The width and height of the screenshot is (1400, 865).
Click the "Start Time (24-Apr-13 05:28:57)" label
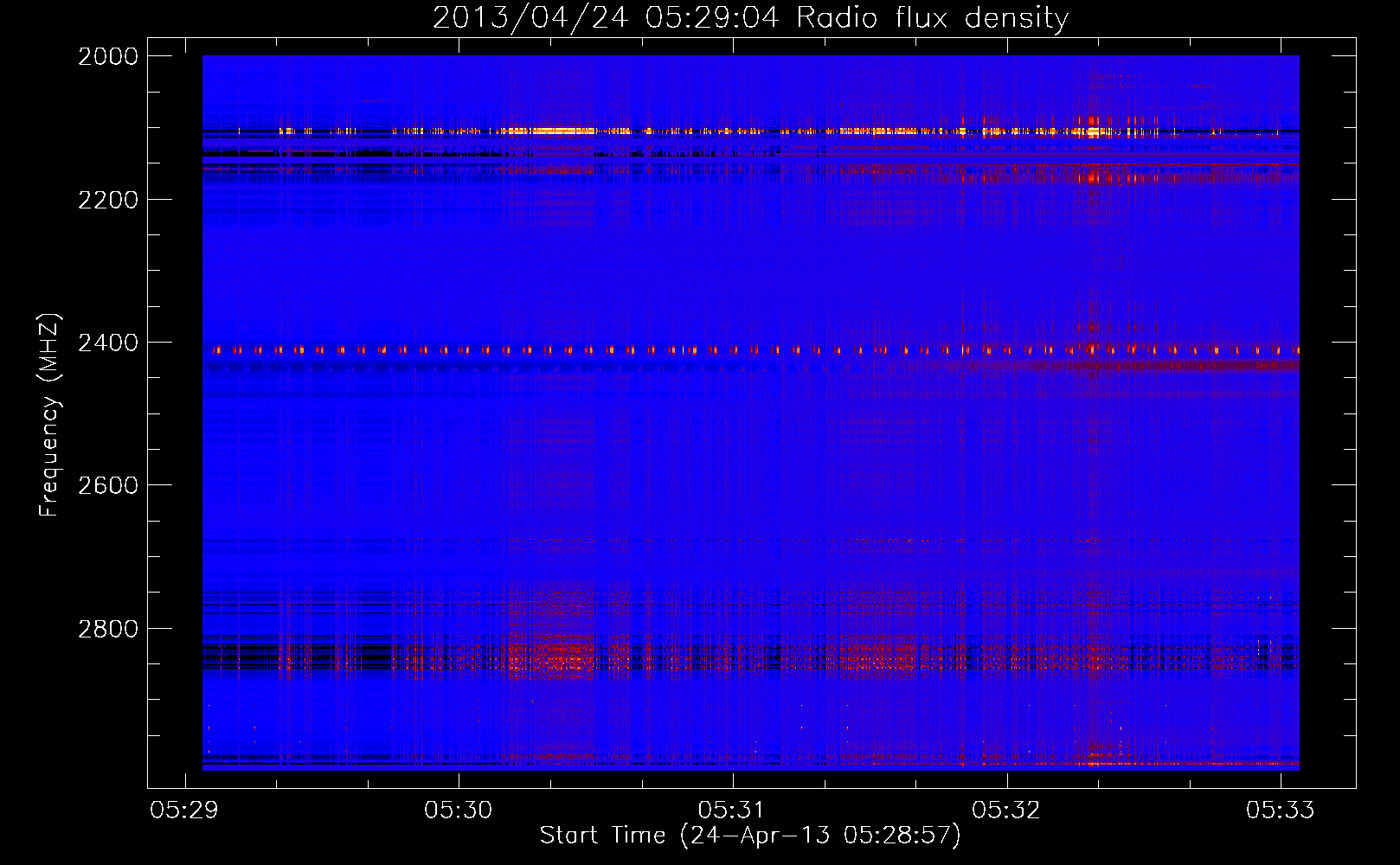point(750,836)
